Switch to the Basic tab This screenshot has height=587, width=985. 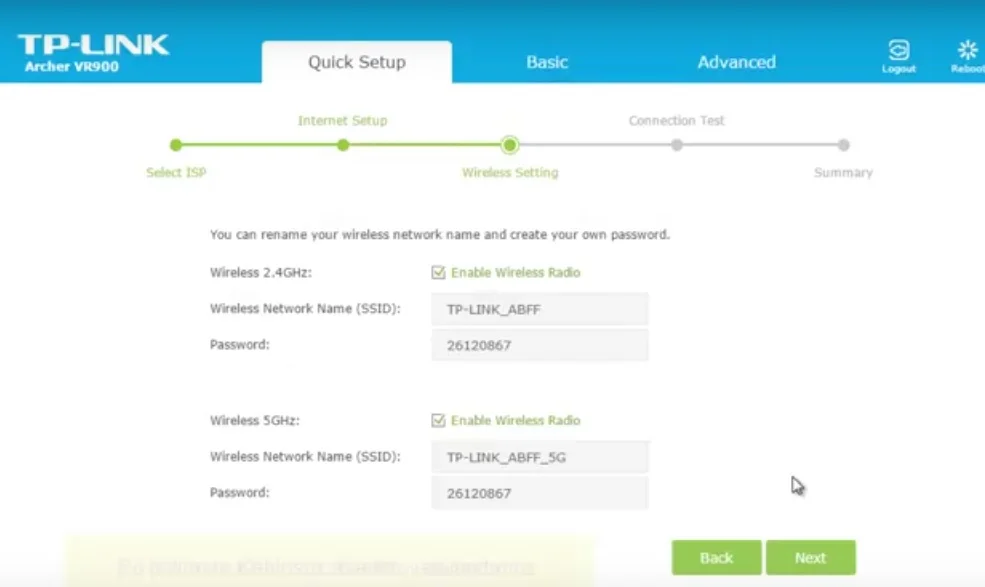point(547,62)
